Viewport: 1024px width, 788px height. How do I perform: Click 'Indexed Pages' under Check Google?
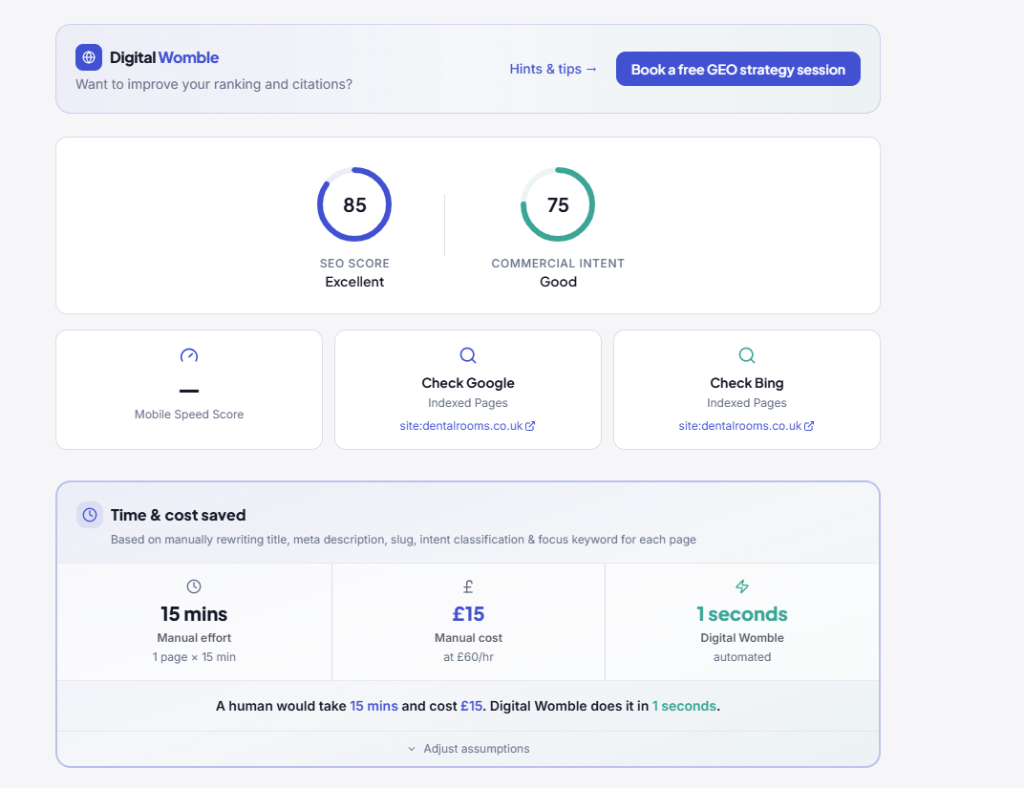coord(468,403)
